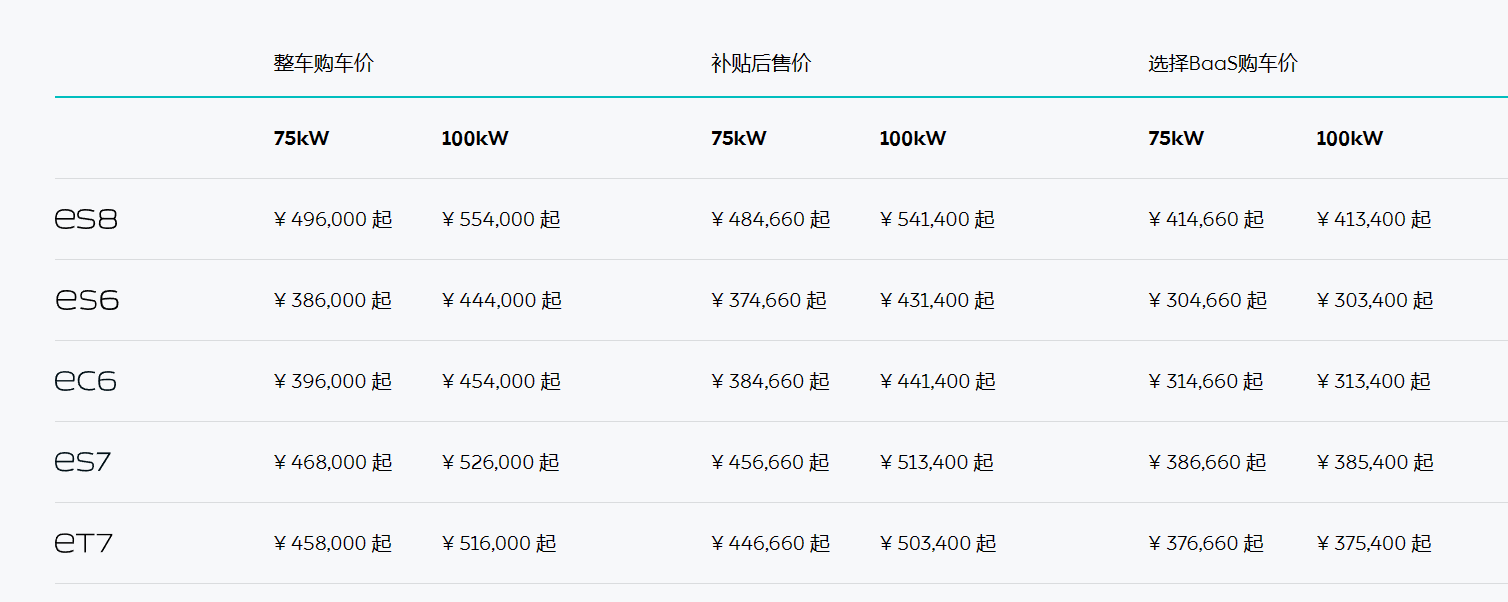
Task: Pick the ¥441,400 起 EC6 price
Action: 938,381
